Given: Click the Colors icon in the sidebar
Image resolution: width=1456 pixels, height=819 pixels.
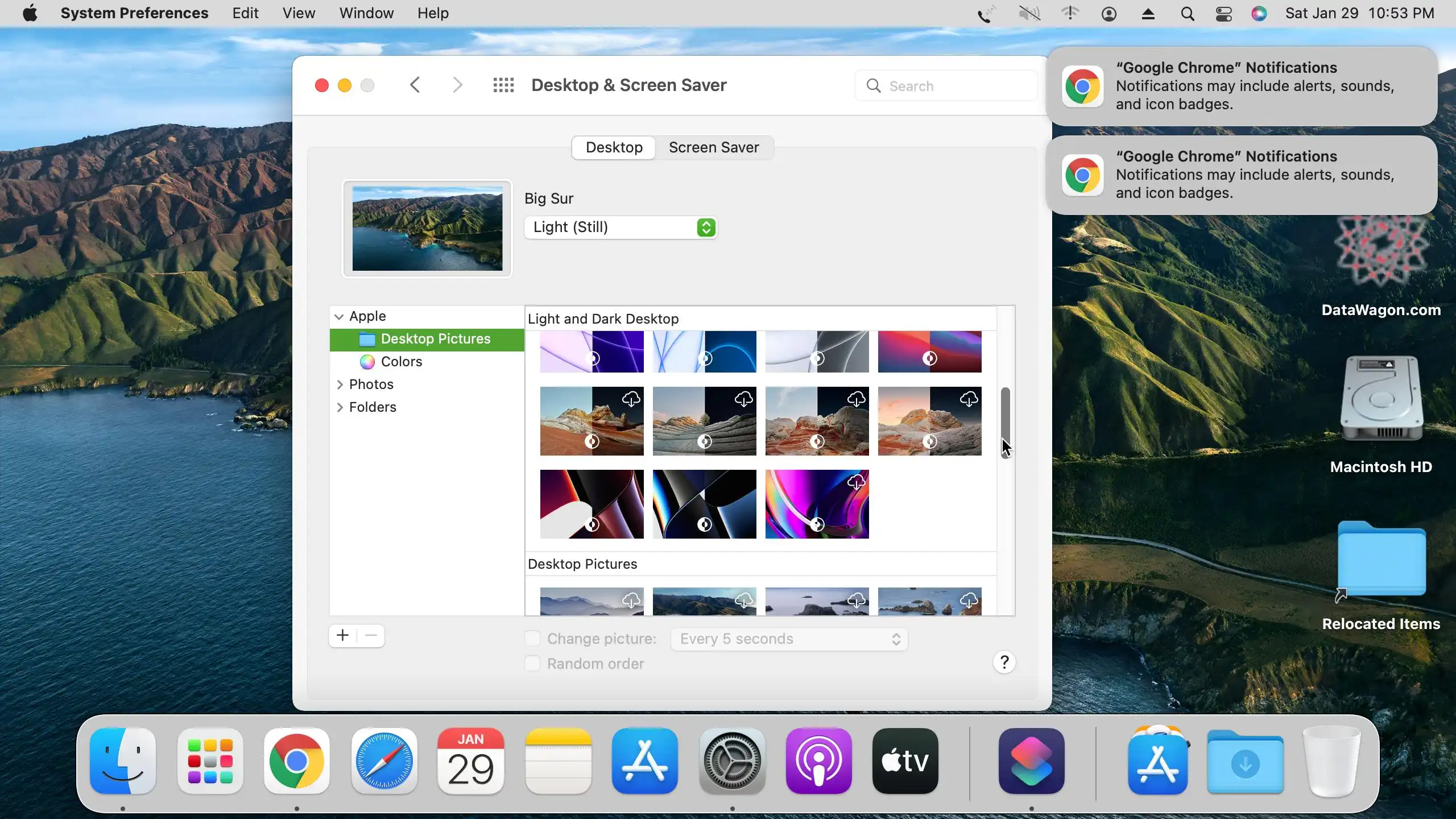Looking at the screenshot, I should pos(367,362).
